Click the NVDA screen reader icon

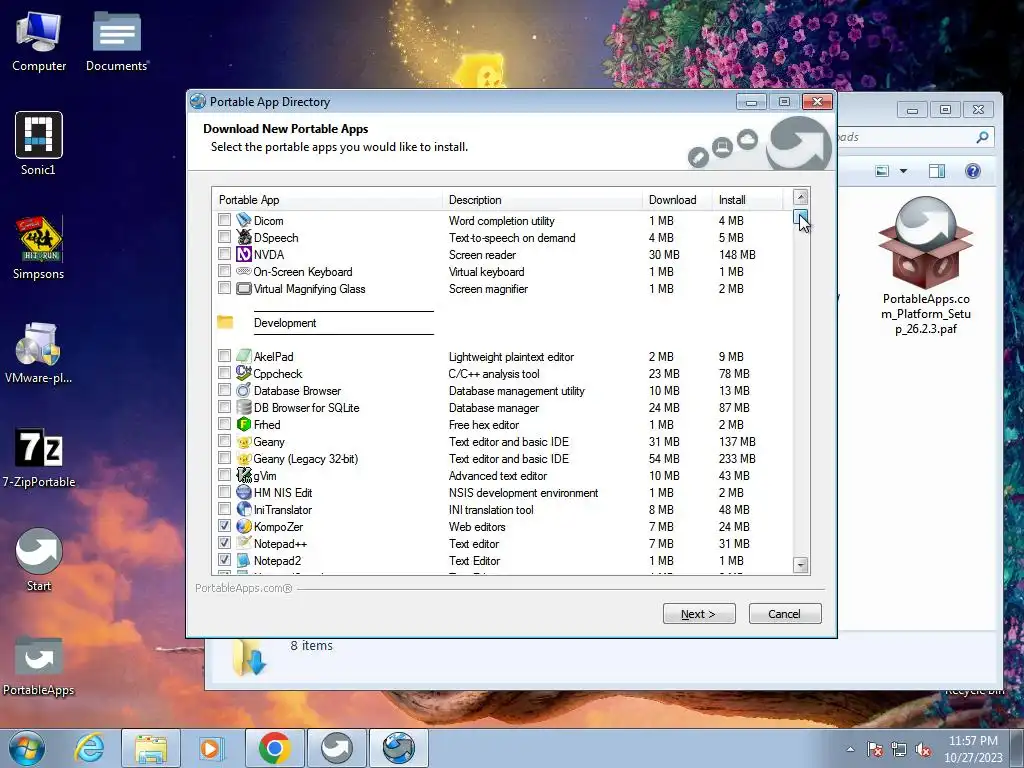click(244, 254)
